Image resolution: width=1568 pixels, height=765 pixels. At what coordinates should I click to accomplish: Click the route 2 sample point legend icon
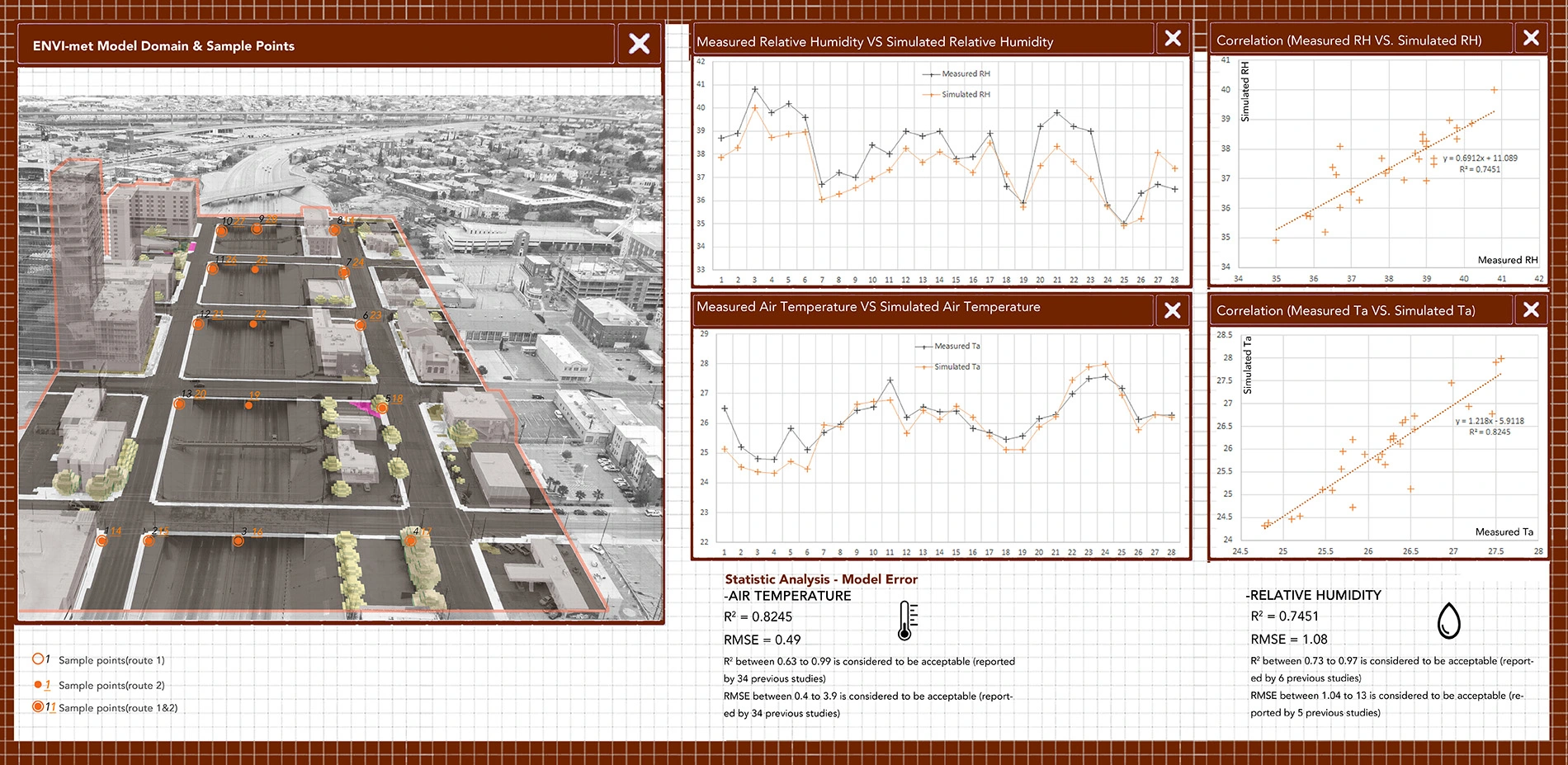point(38,684)
